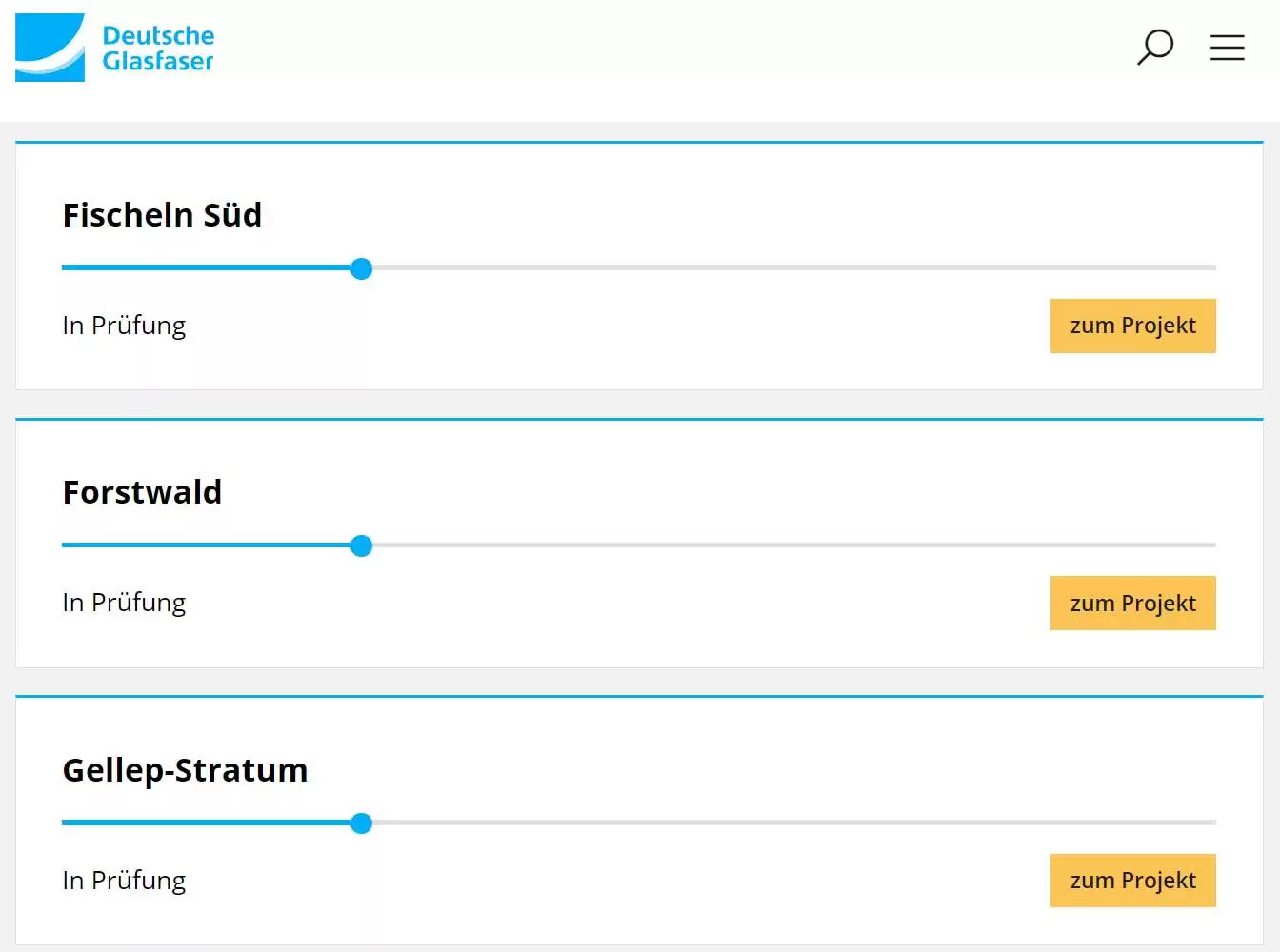Viewport: 1280px width, 952px height.
Task: Click the In Prüfung status under Gellep-Stratum
Action: 124,881
